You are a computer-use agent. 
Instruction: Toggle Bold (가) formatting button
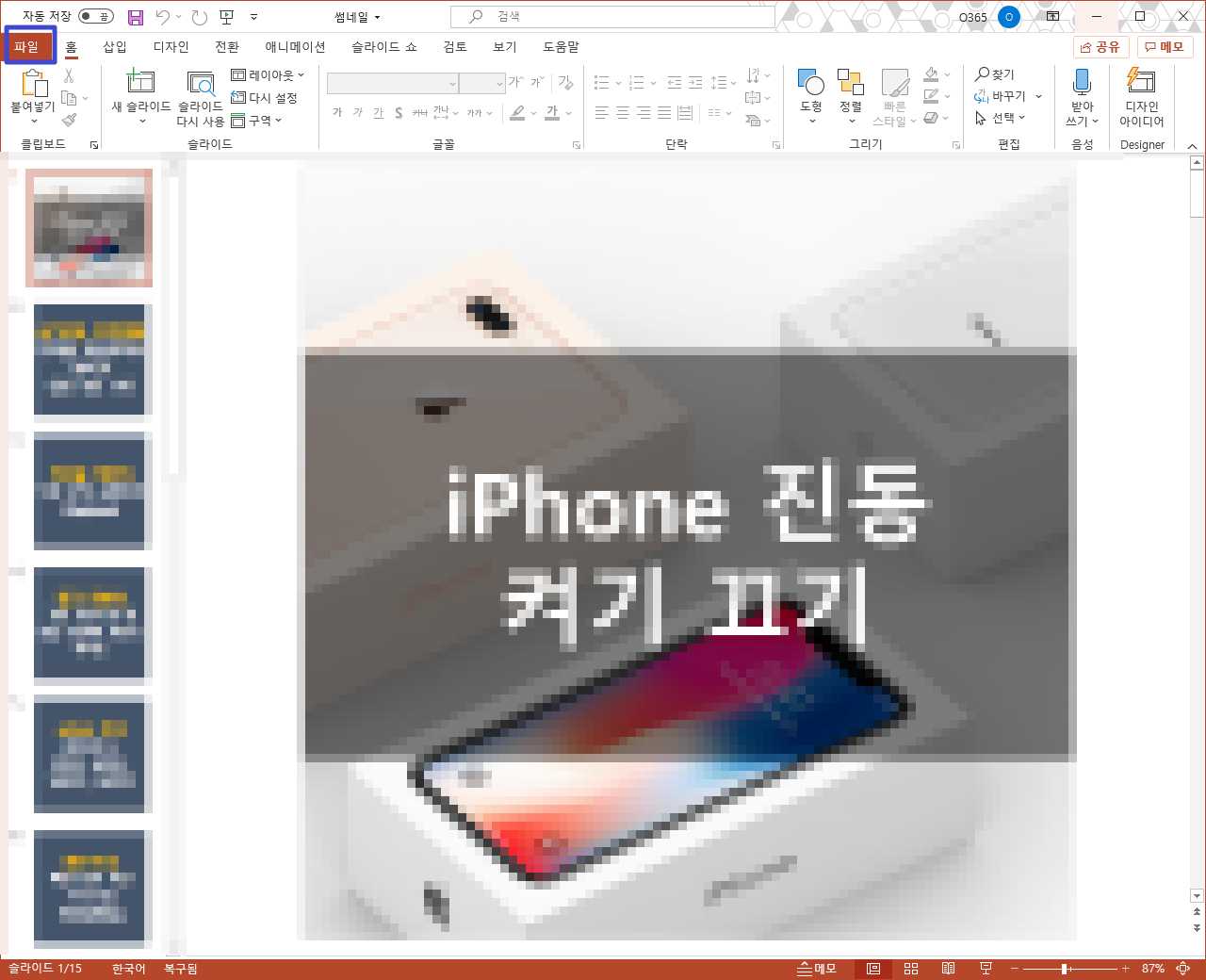[x=337, y=113]
